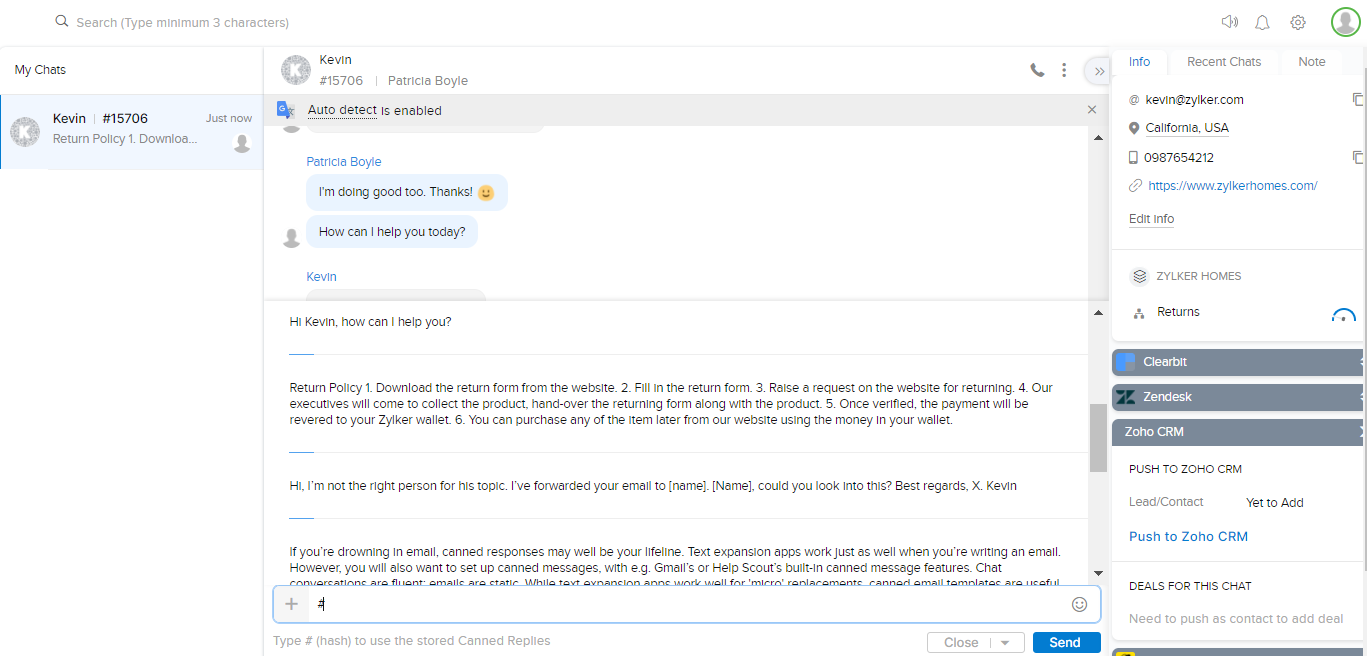Image resolution: width=1367 pixels, height=656 pixels.
Task: Click the Push to Zoho CRM link
Action: point(1188,537)
